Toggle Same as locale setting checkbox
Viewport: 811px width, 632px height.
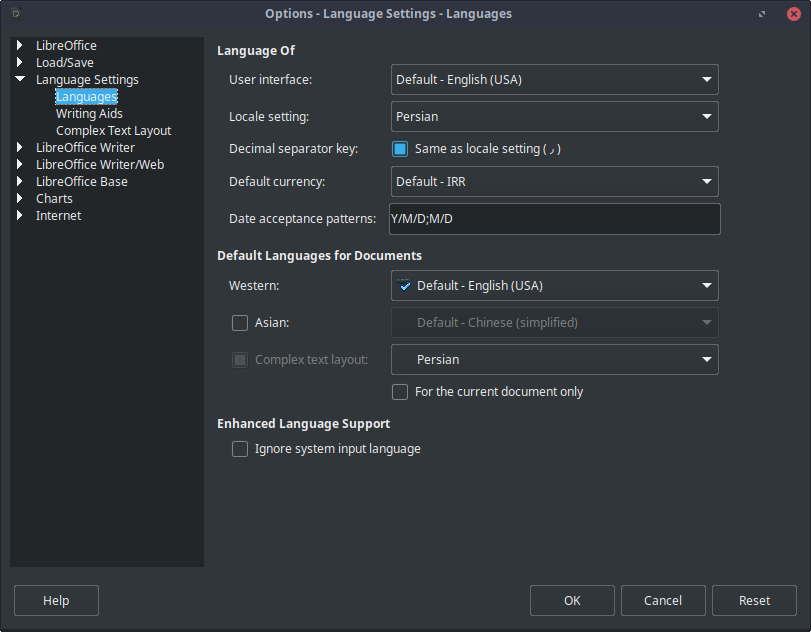400,149
